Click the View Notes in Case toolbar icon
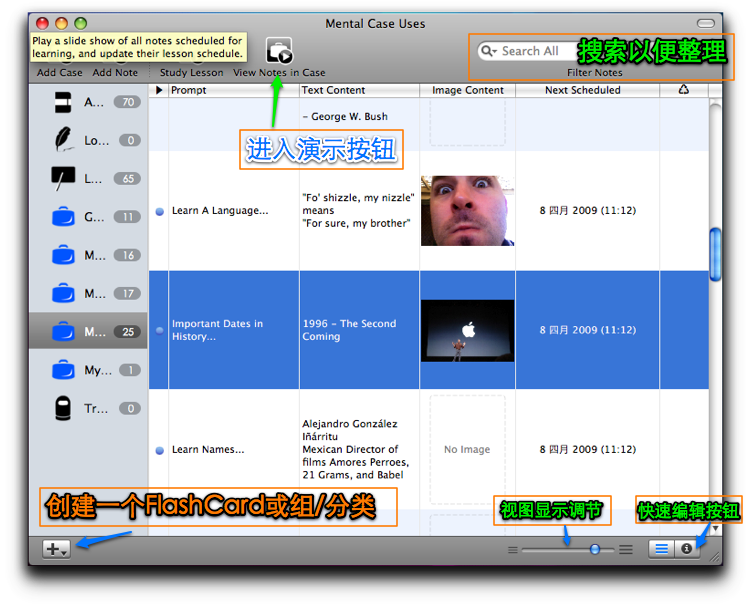The height and width of the screenshot is (608, 750). [x=279, y=51]
